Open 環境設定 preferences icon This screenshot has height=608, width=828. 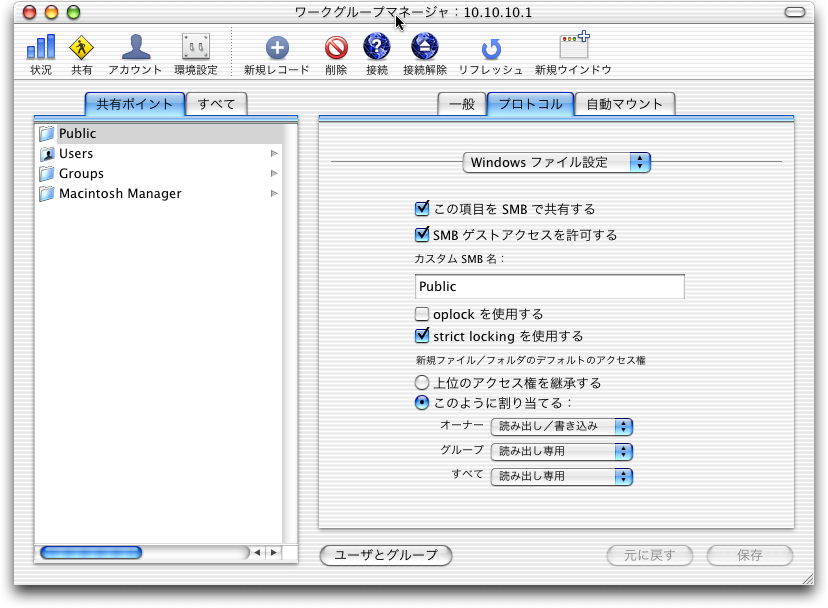pos(195,47)
